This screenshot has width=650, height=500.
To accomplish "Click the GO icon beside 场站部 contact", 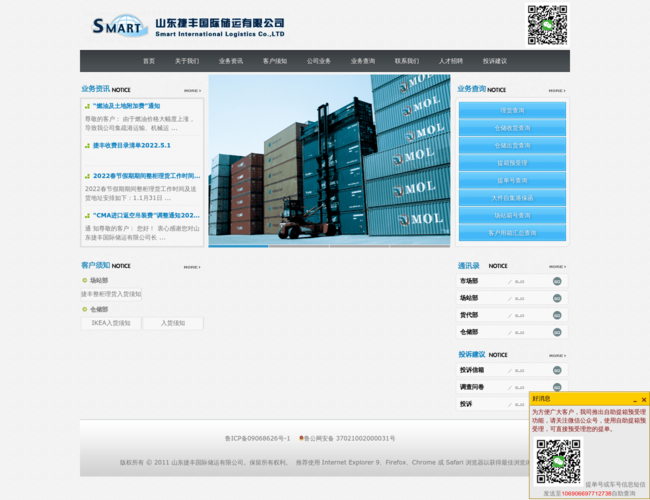I will [557, 298].
